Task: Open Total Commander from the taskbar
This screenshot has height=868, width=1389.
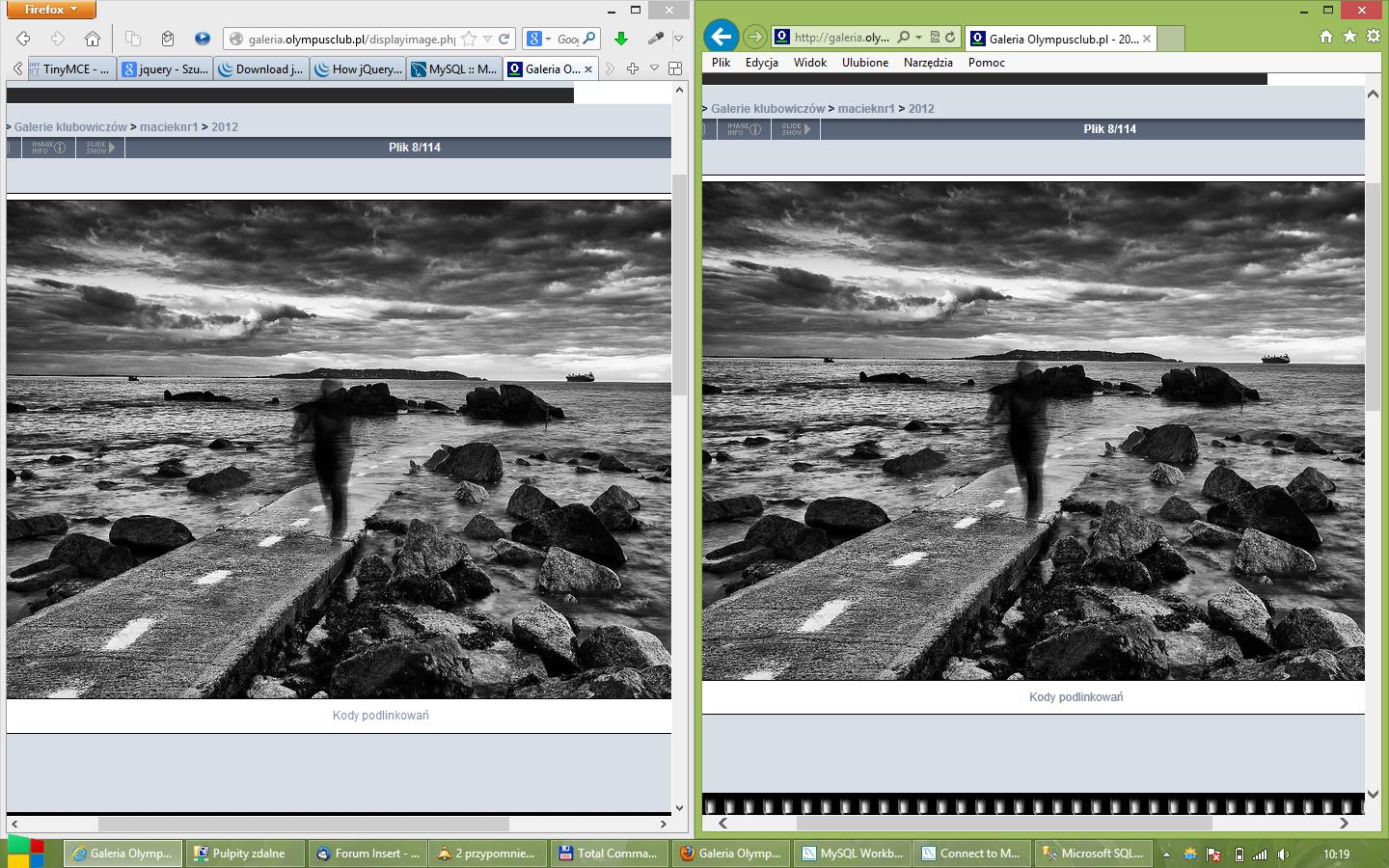Action: [608, 854]
